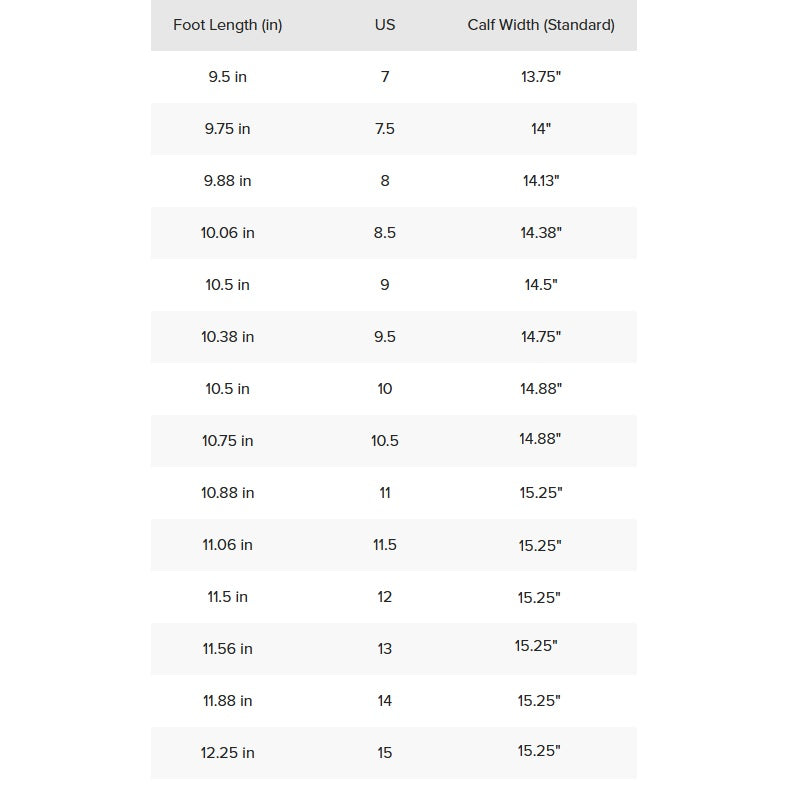Screen dimensions: 785x785
Task: Select US size 11.5 cell
Action: coord(384,545)
